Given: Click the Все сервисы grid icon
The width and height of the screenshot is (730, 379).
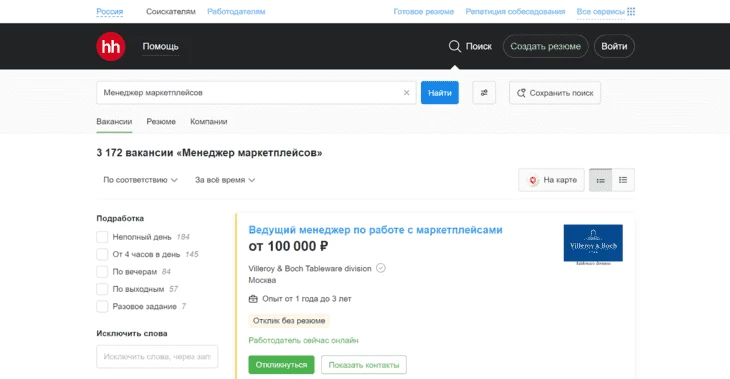Looking at the screenshot, I should 631,12.
